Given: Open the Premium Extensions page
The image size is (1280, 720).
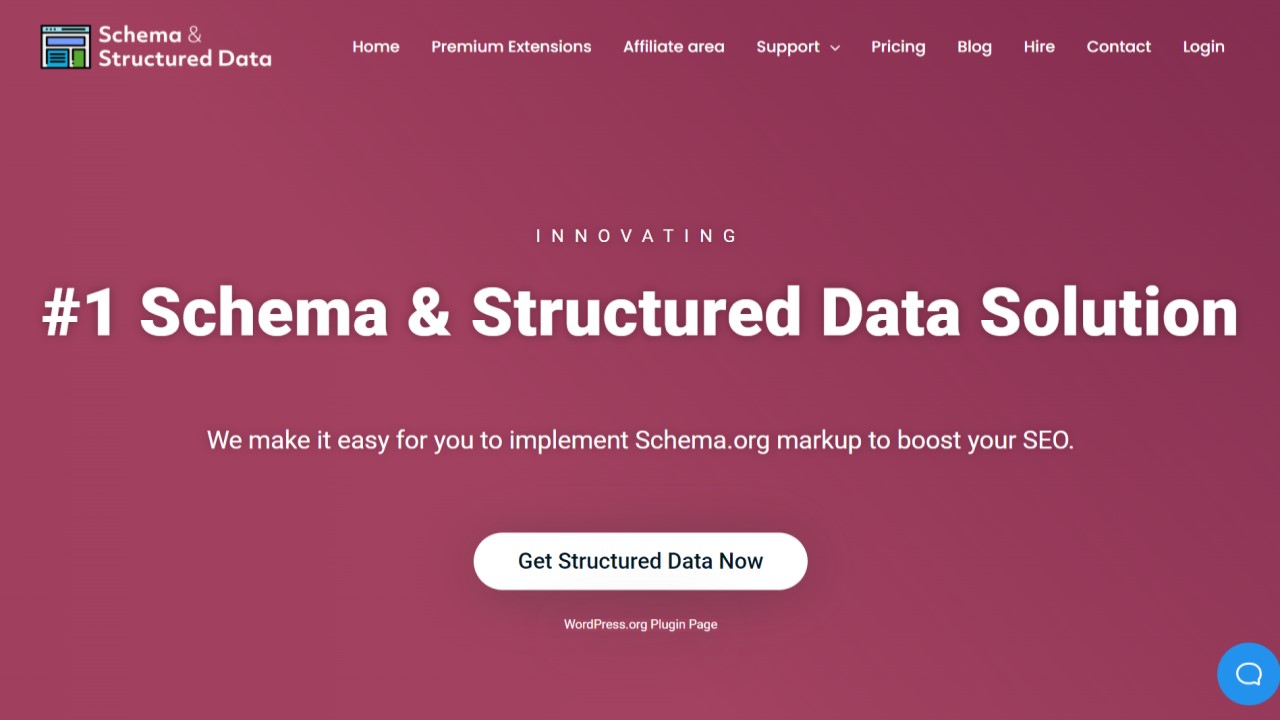Looking at the screenshot, I should 511,46.
